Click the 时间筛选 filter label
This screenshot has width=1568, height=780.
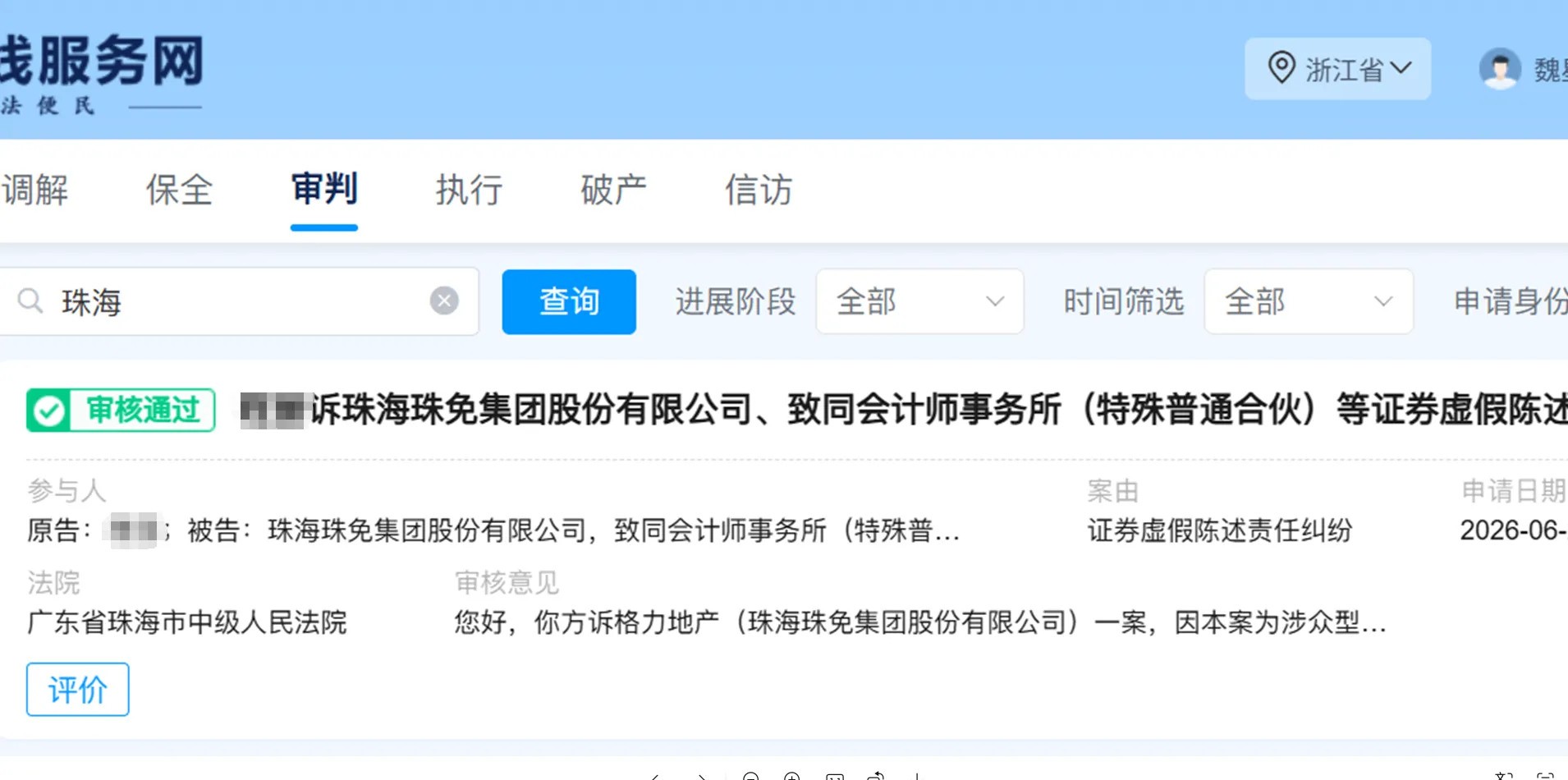1124,301
